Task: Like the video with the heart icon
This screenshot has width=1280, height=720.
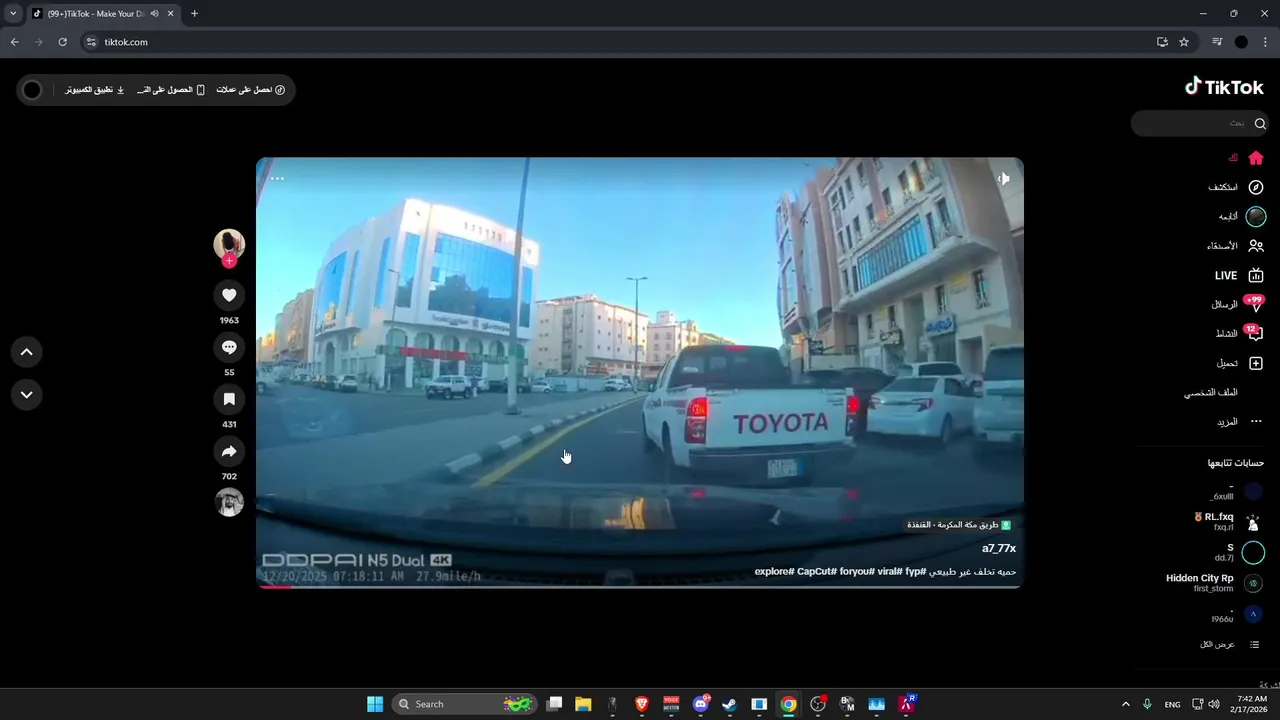Action: click(x=229, y=295)
